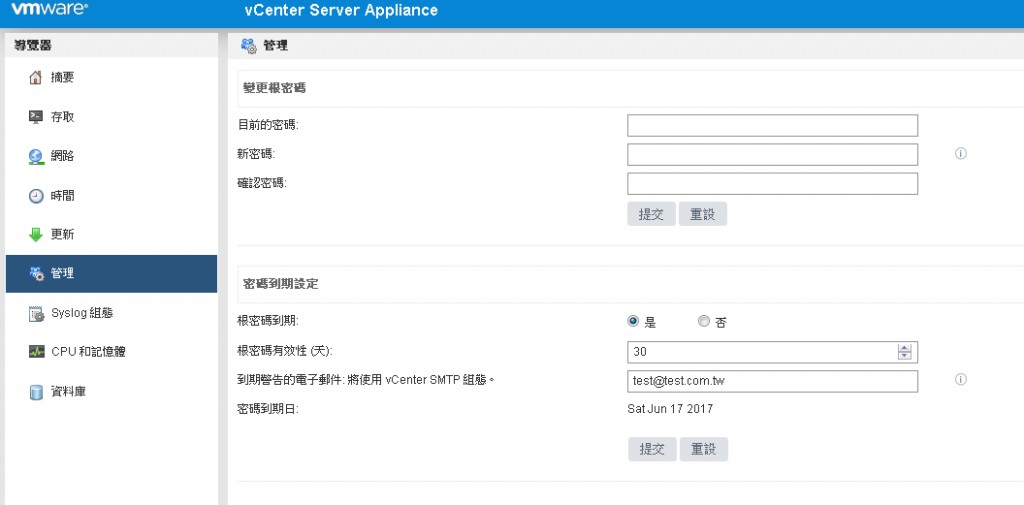Submit (提交) the root password change
The height and width of the screenshot is (505, 1024).
click(651, 214)
